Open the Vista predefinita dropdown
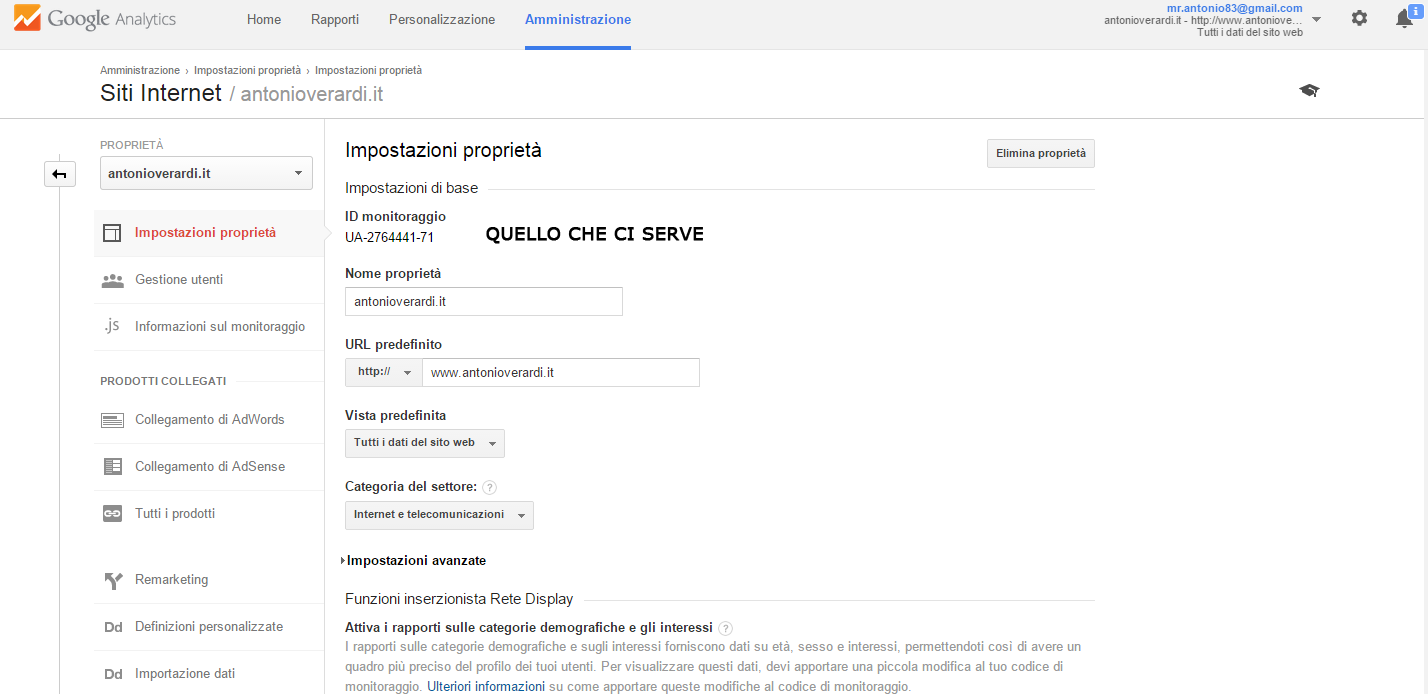Viewport: 1428px width, 694px height. pyautogui.click(x=425, y=443)
